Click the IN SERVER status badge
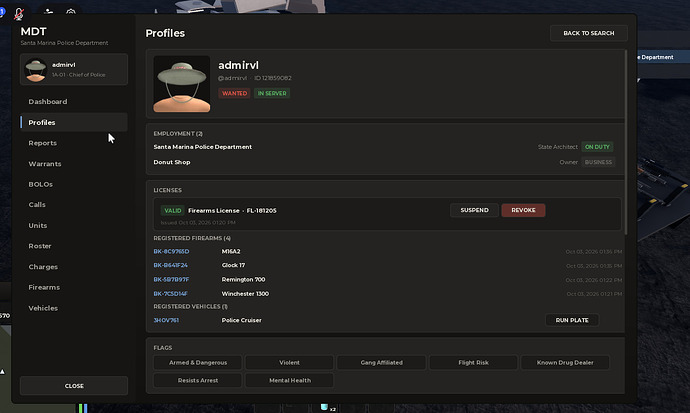Image resolution: width=690 pixels, height=413 pixels. click(272, 93)
